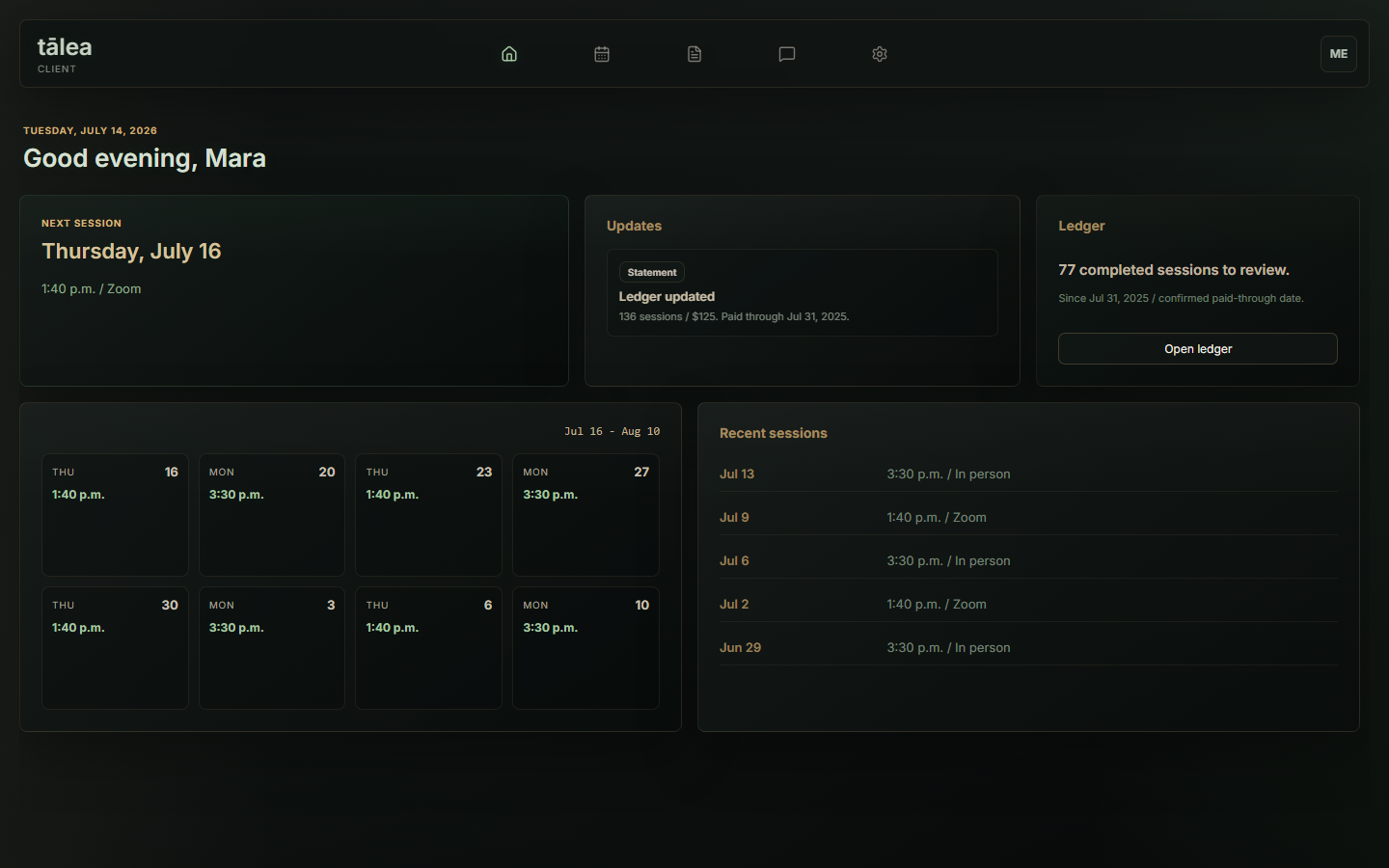The width and height of the screenshot is (1389, 868).
Task: Select the Jul 6 recent session row
Action: pos(1029,560)
